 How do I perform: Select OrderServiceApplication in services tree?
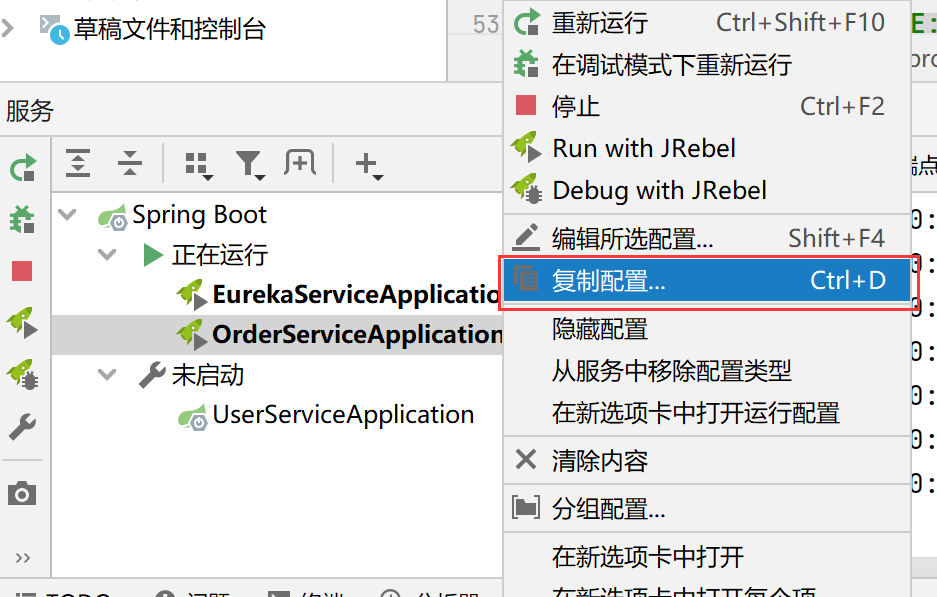357,335
